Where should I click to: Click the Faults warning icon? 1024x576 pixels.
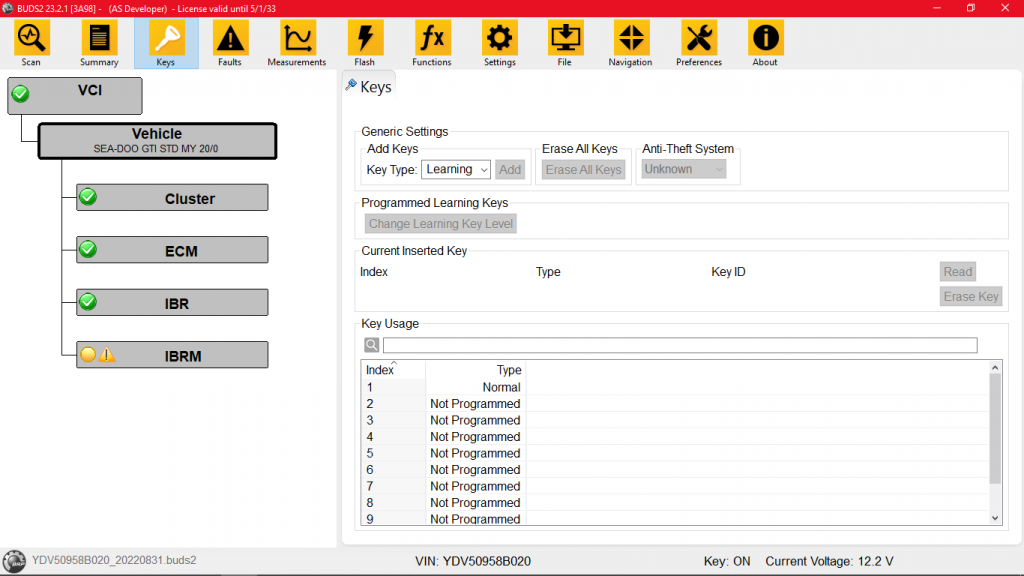click(230, 39)
